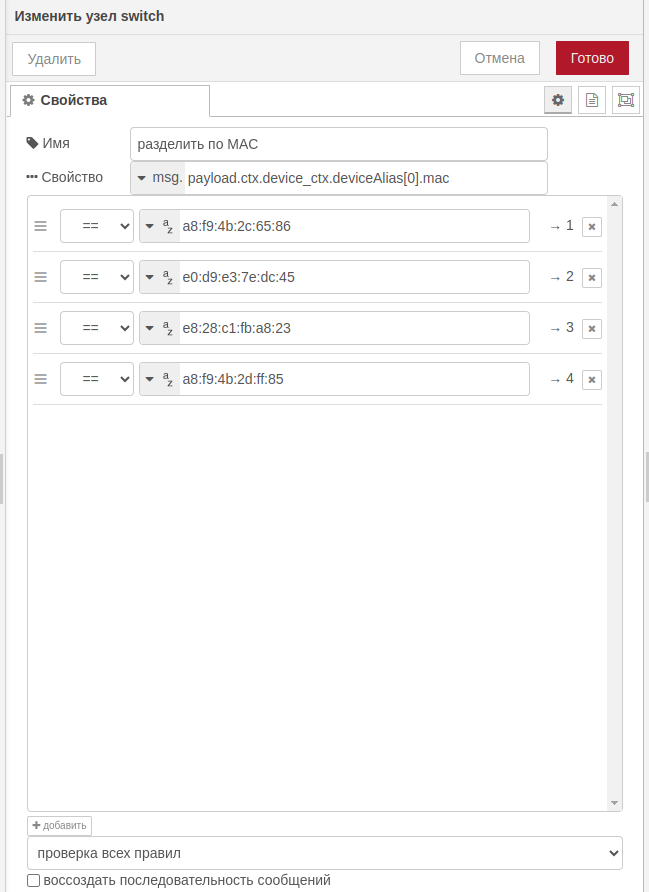Grab drag handle of third rule

coord(41,328)
